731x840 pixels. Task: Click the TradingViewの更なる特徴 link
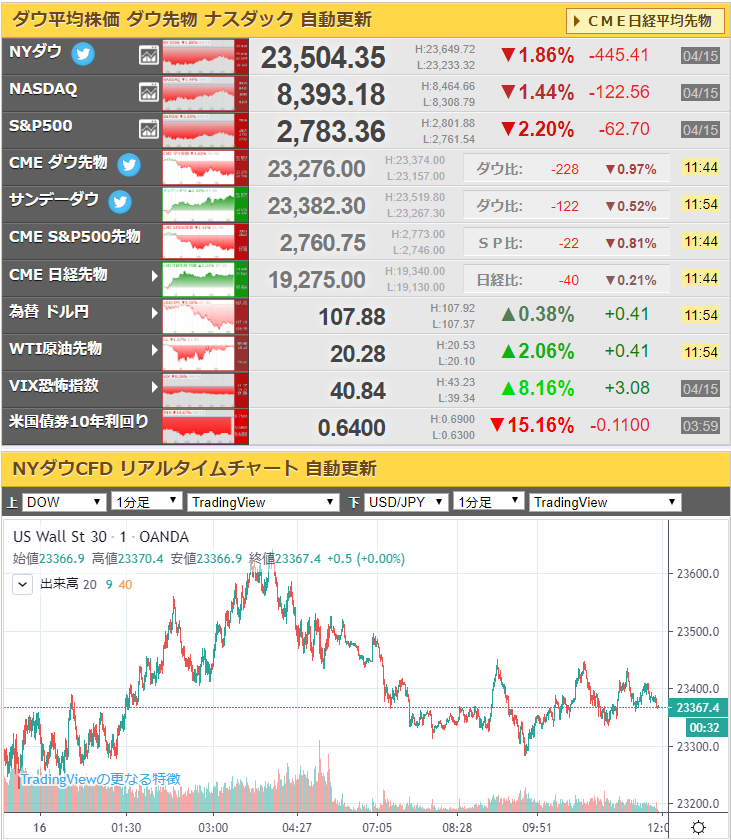click(100, 779)
